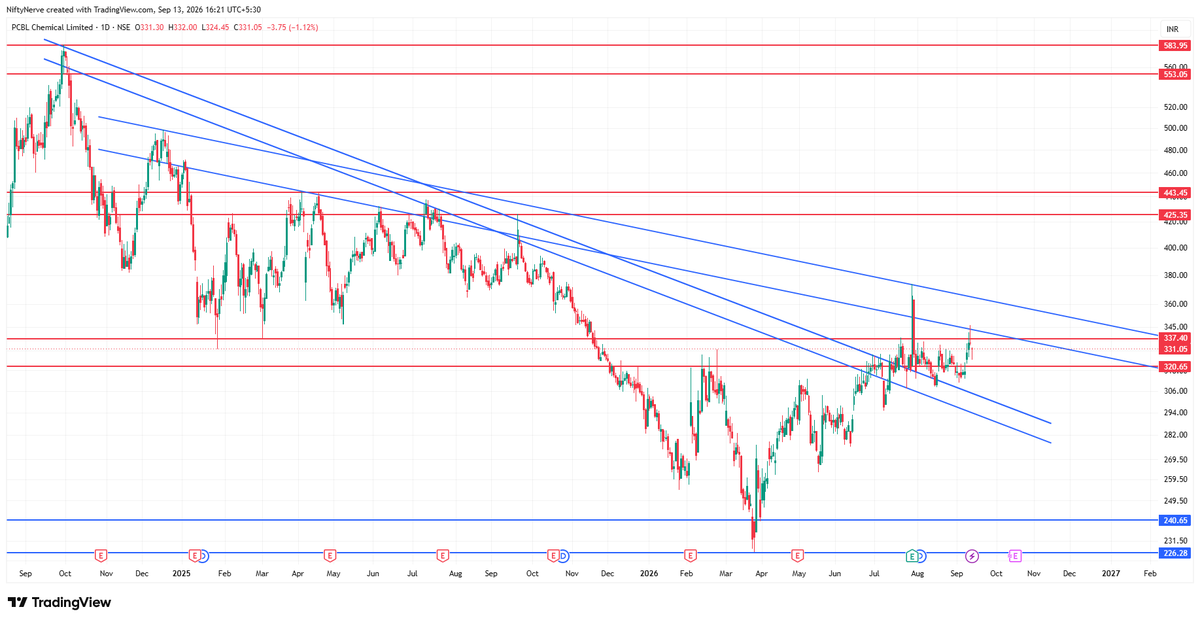
Task: Click the 500.00 price axis tick
Action: pos(1175,128)
